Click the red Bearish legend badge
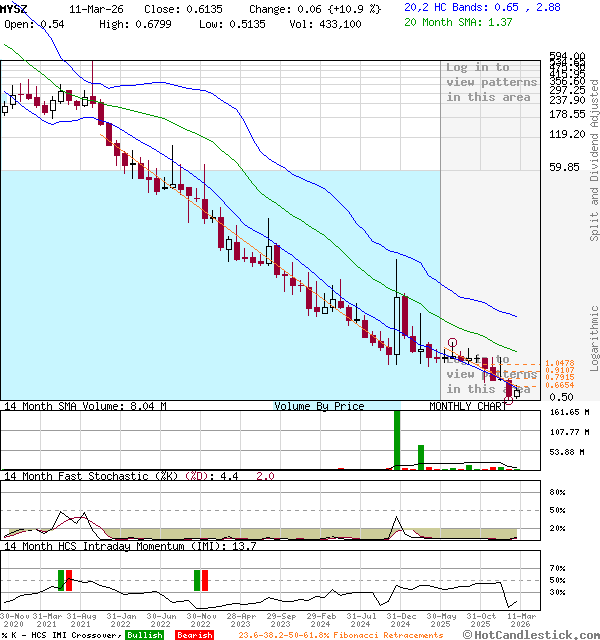The height and width of the screenshot is (640, 600). (194, 635)
